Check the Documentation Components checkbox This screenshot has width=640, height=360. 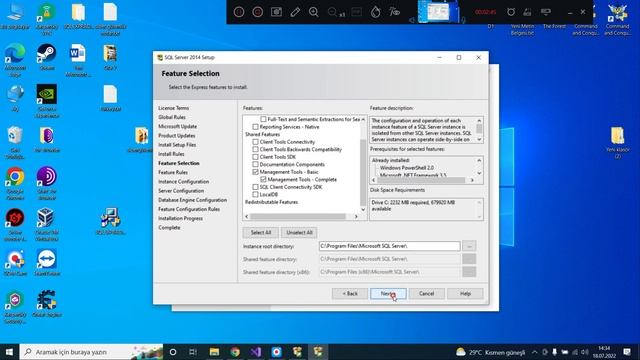256,164
